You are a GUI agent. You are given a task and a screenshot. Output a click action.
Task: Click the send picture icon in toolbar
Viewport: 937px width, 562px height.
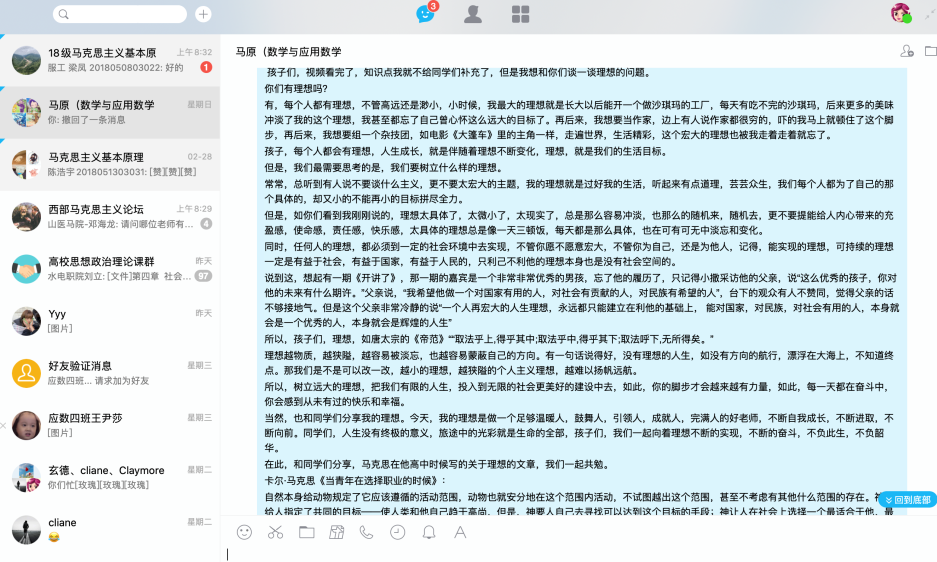click(x=337, y=532)
